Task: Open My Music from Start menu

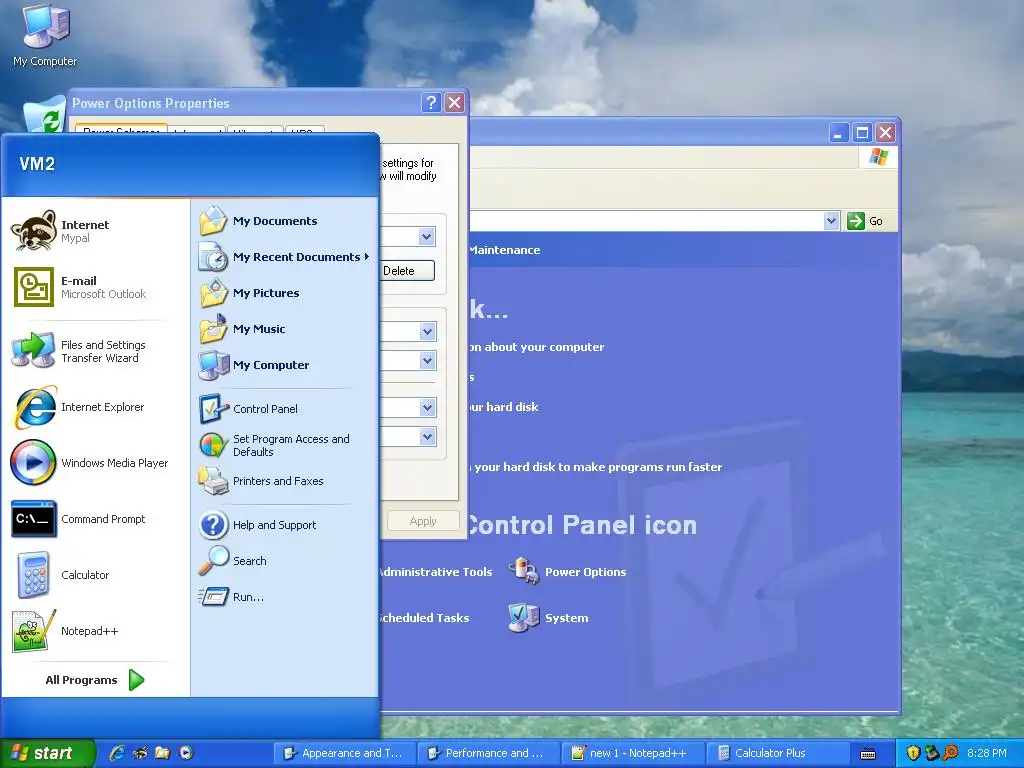Action: click(242, 329)
